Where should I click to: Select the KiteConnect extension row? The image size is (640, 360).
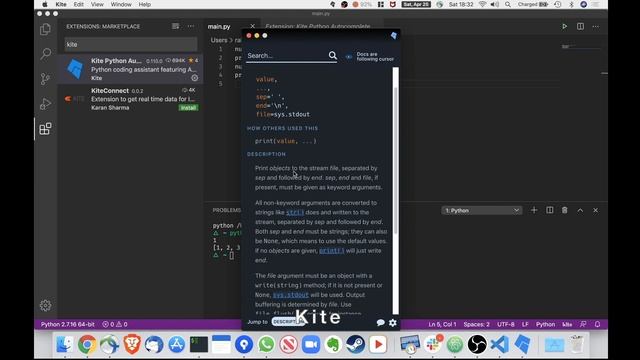[131, 99]
